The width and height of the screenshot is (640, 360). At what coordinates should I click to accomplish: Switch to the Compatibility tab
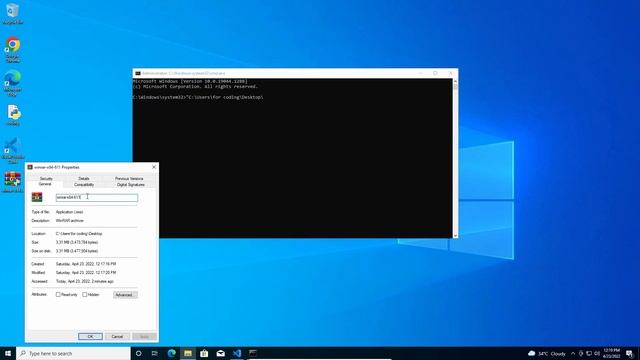(84, 185)
